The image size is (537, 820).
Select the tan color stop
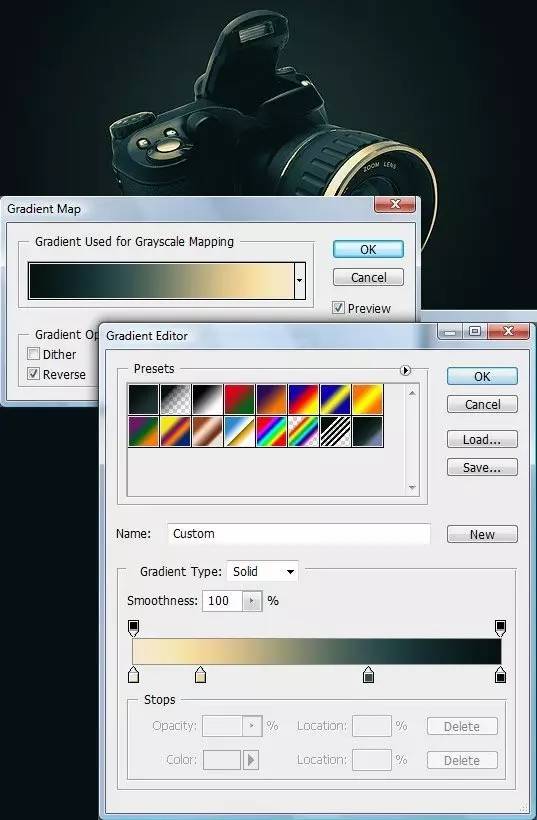(x=200, y=675)
